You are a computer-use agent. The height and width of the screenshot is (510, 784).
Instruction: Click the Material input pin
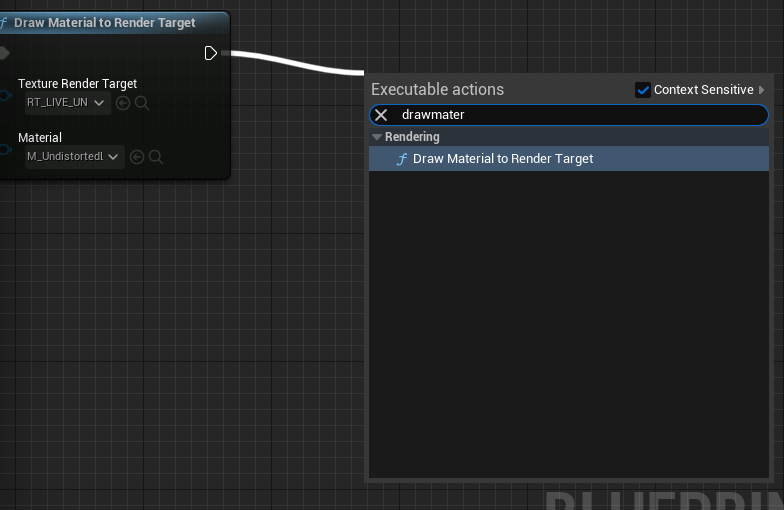tap(4, 150)
